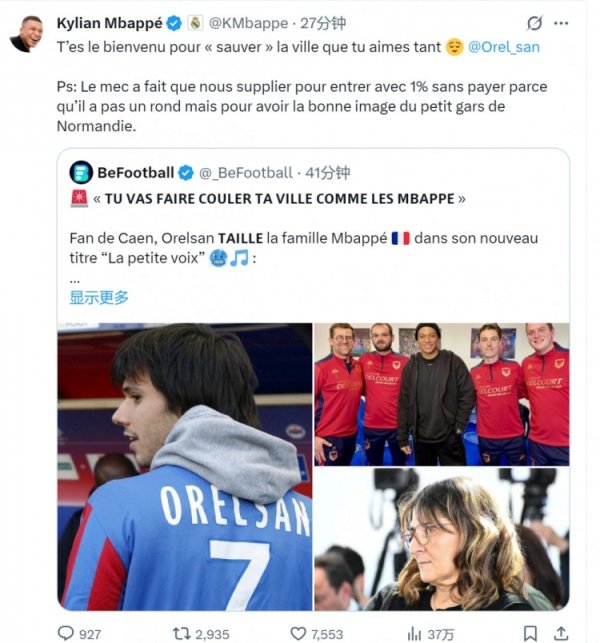Click the BeFootball profile logo
Screen dimensions: 600x643
coord(81,172)
